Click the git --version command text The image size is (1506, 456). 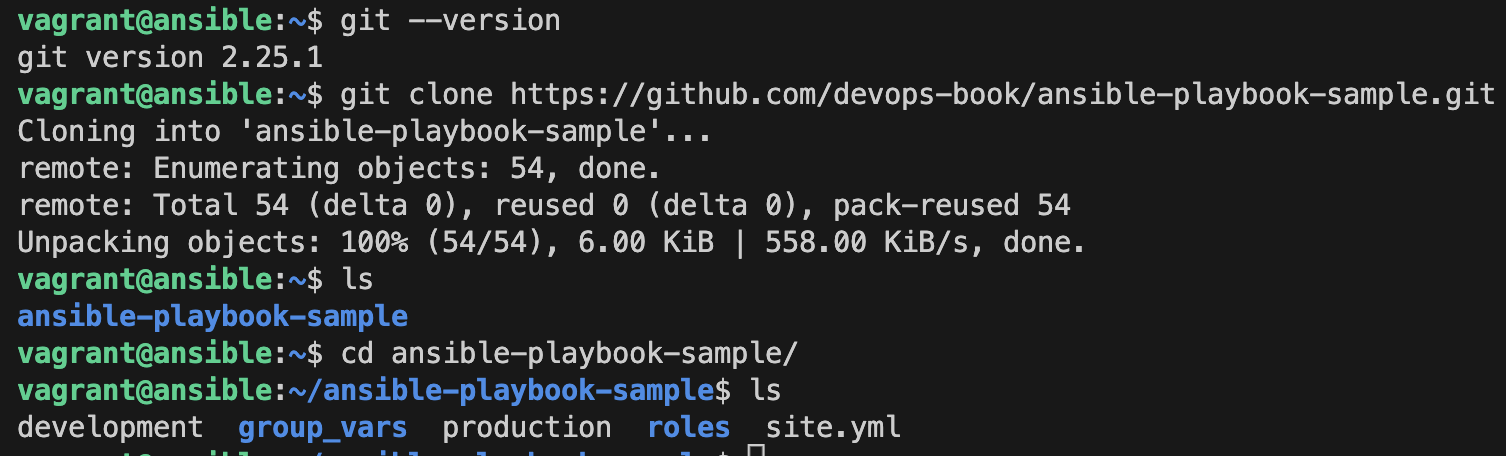[450, 21]
